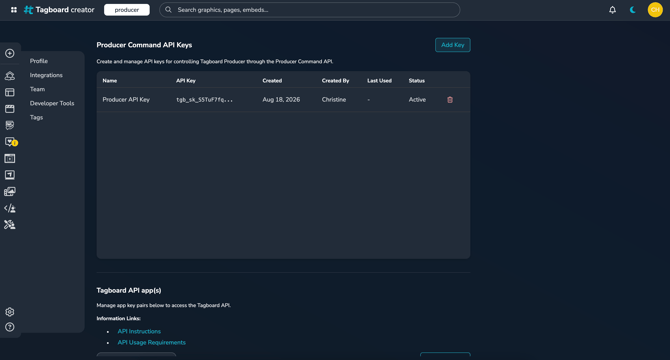Image resolution: width=670 pixels, height=360 pixels.
Task: Open the Team settings page
Action: 37,89
